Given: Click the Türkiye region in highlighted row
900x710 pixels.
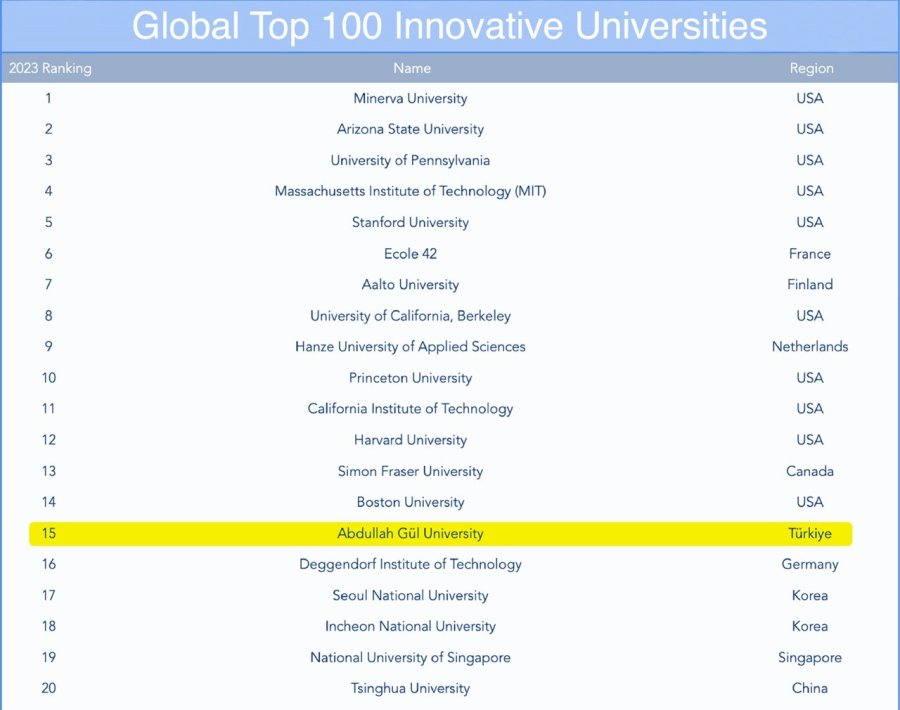Looking at the screenshot, I should (810, 533).
